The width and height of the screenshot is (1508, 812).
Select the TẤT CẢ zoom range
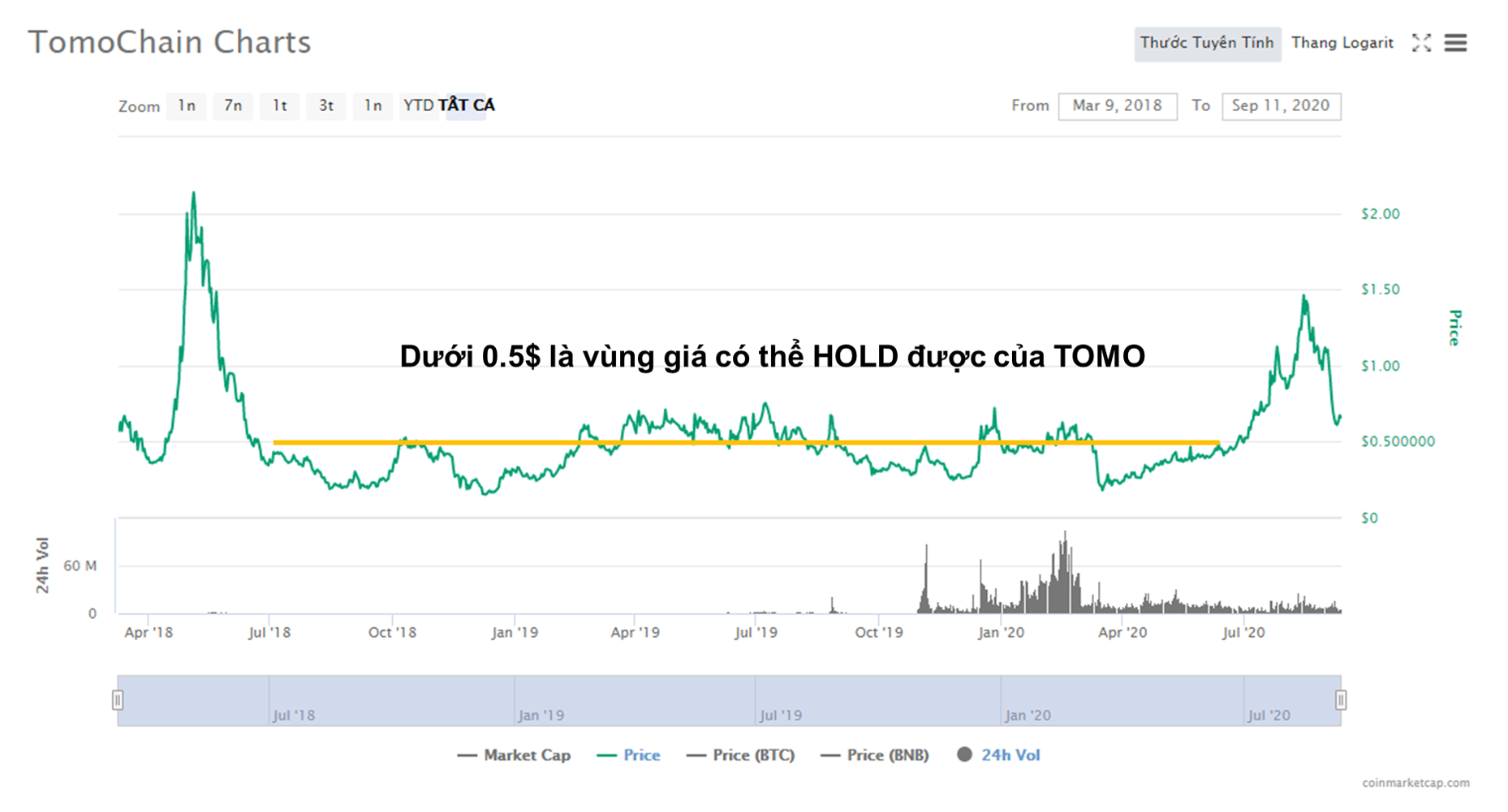coord(467,105)
